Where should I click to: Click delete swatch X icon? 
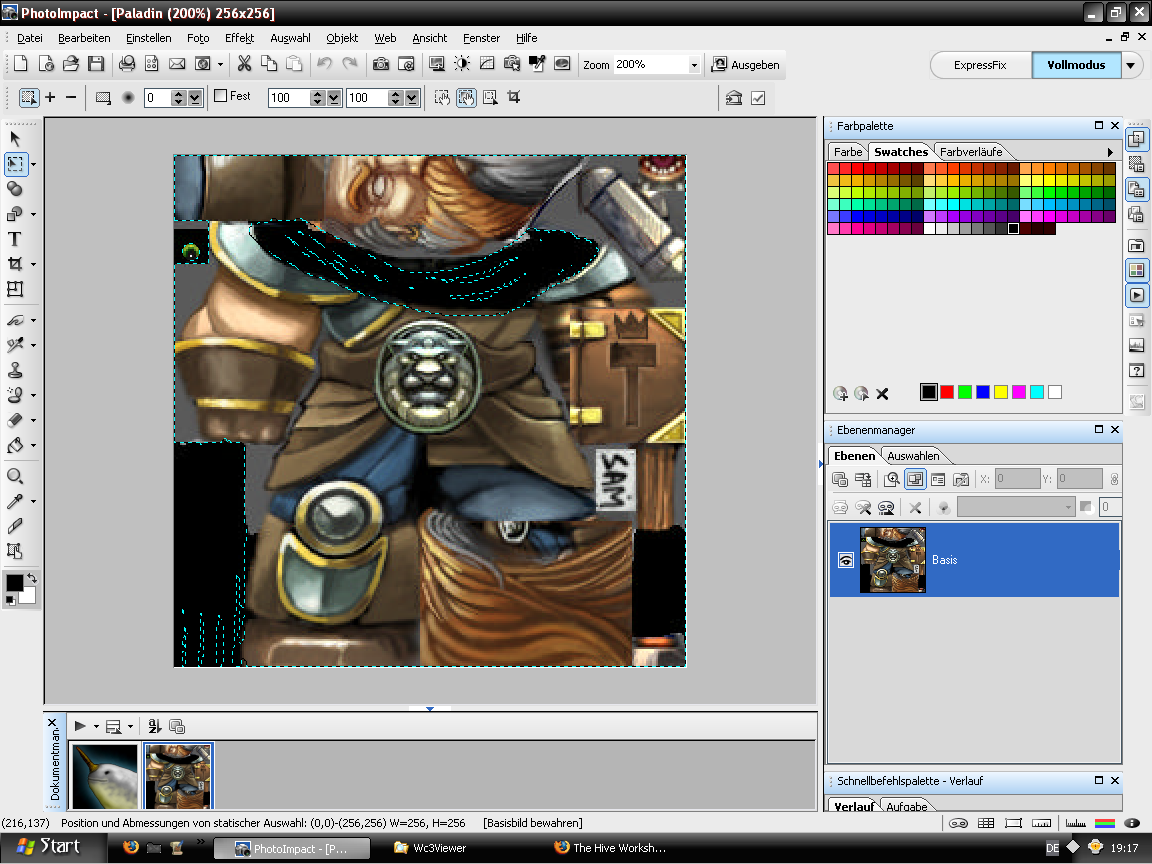click(882, 394)
